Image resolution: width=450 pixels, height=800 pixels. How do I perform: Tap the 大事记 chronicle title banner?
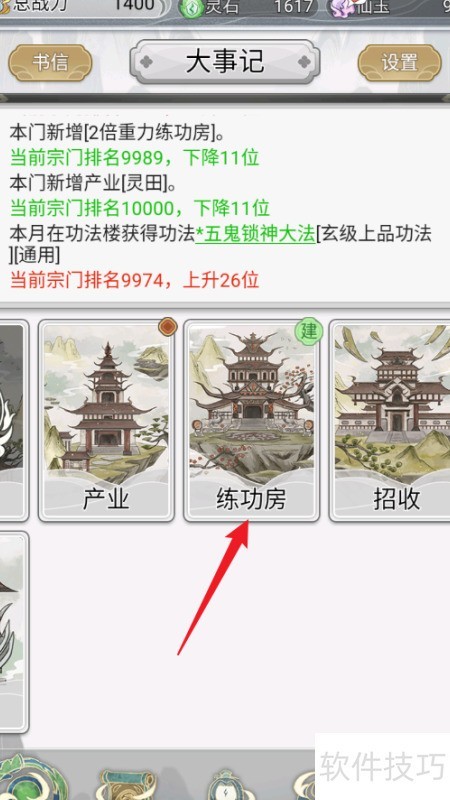tap(225, 62)
